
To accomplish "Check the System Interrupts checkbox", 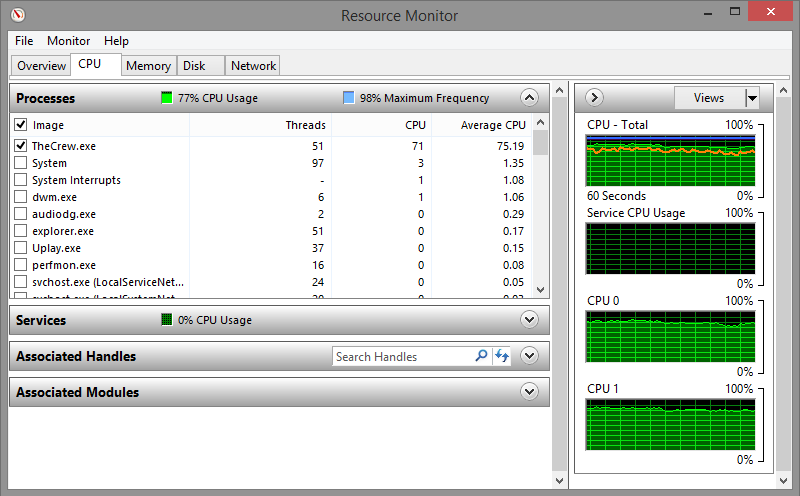I will (x=20, y=180).
